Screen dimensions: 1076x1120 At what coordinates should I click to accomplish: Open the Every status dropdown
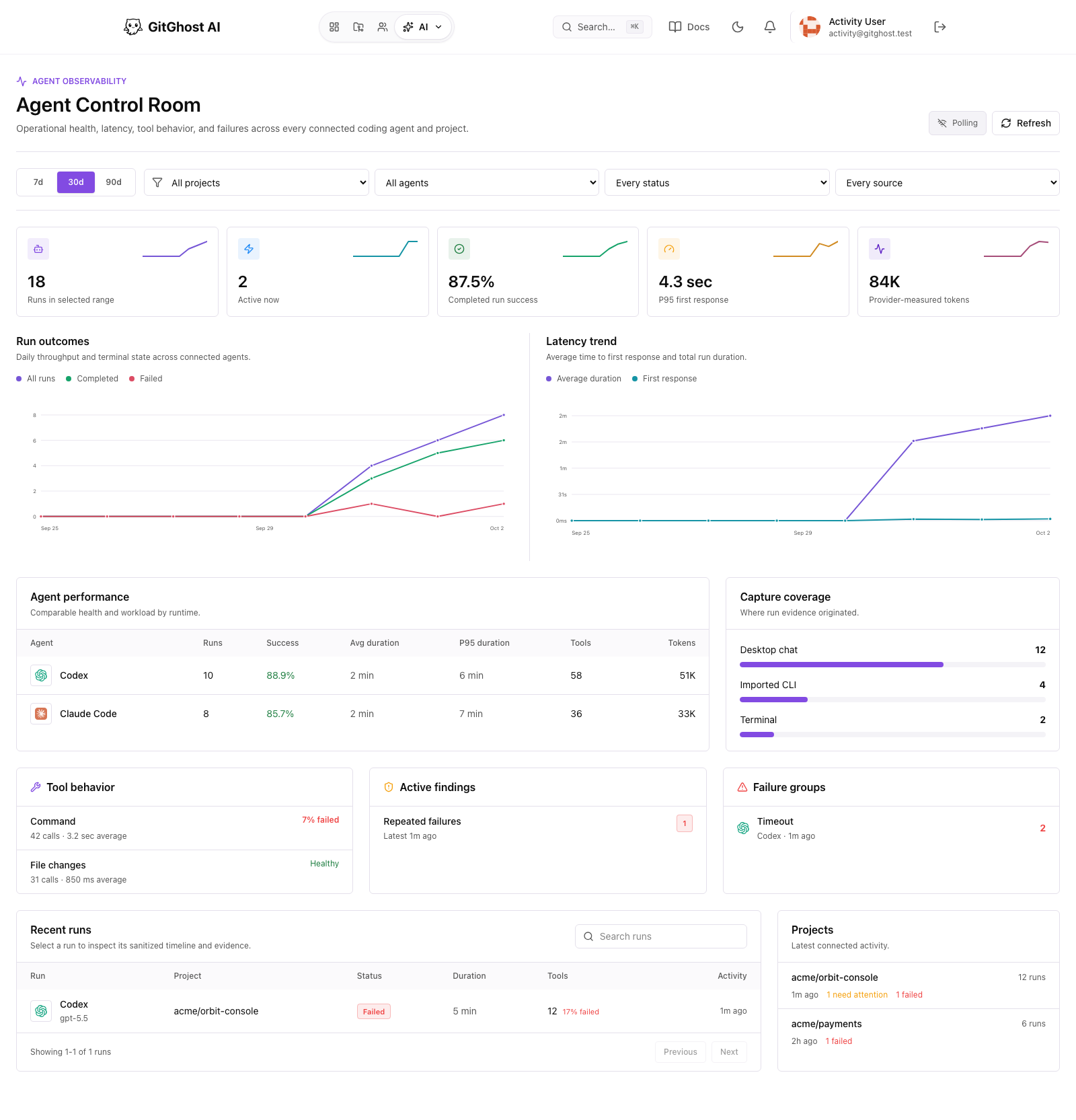[x=717, y=182]
